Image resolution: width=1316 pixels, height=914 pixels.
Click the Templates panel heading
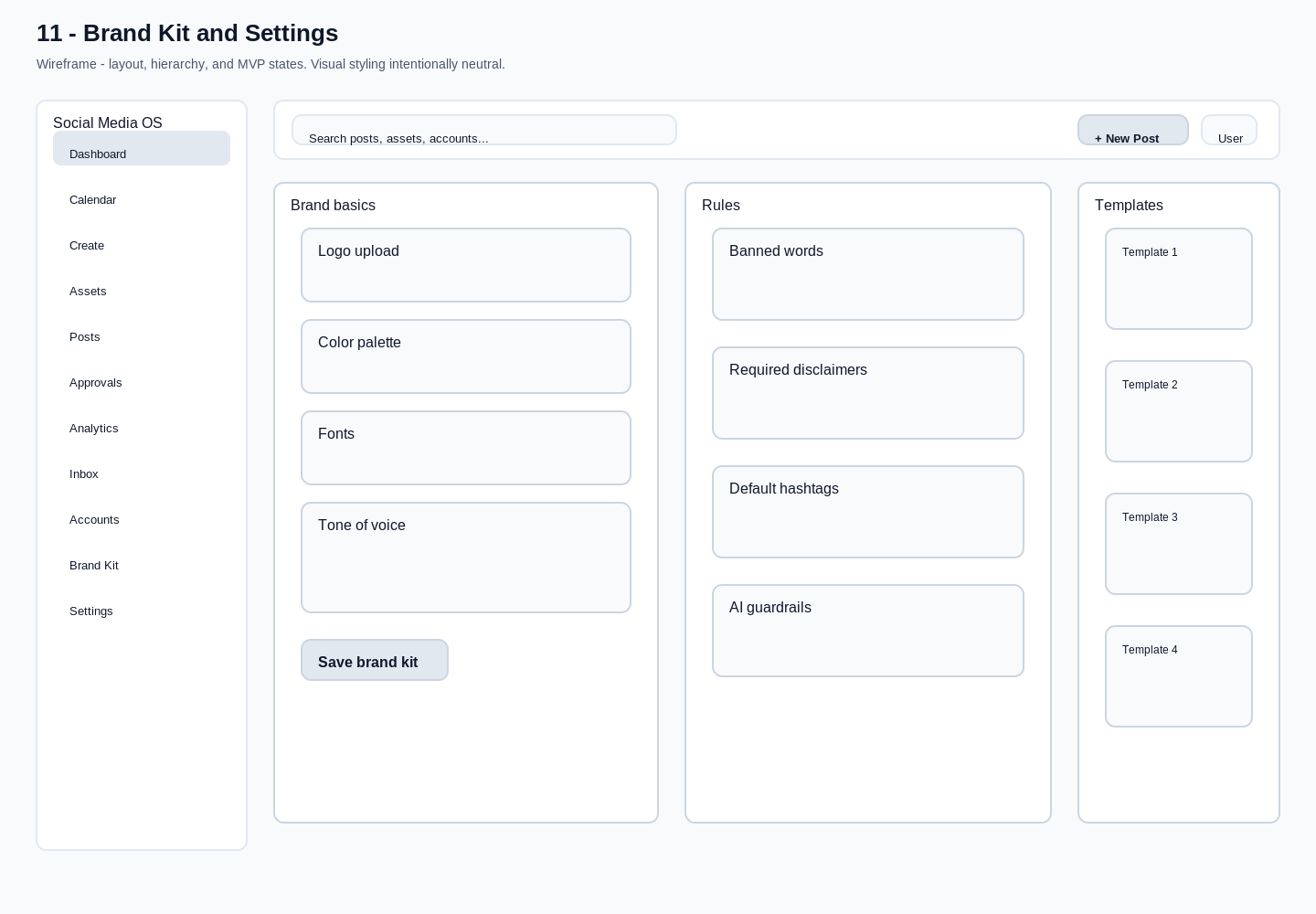(1129, 206)
